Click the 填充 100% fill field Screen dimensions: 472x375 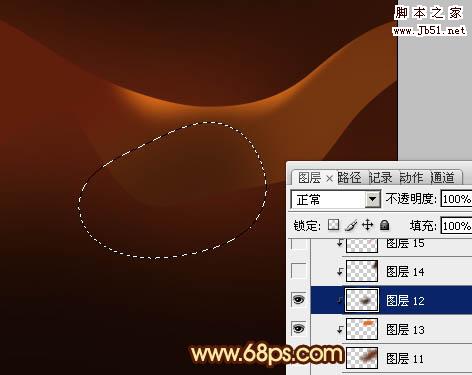point(456,226)
